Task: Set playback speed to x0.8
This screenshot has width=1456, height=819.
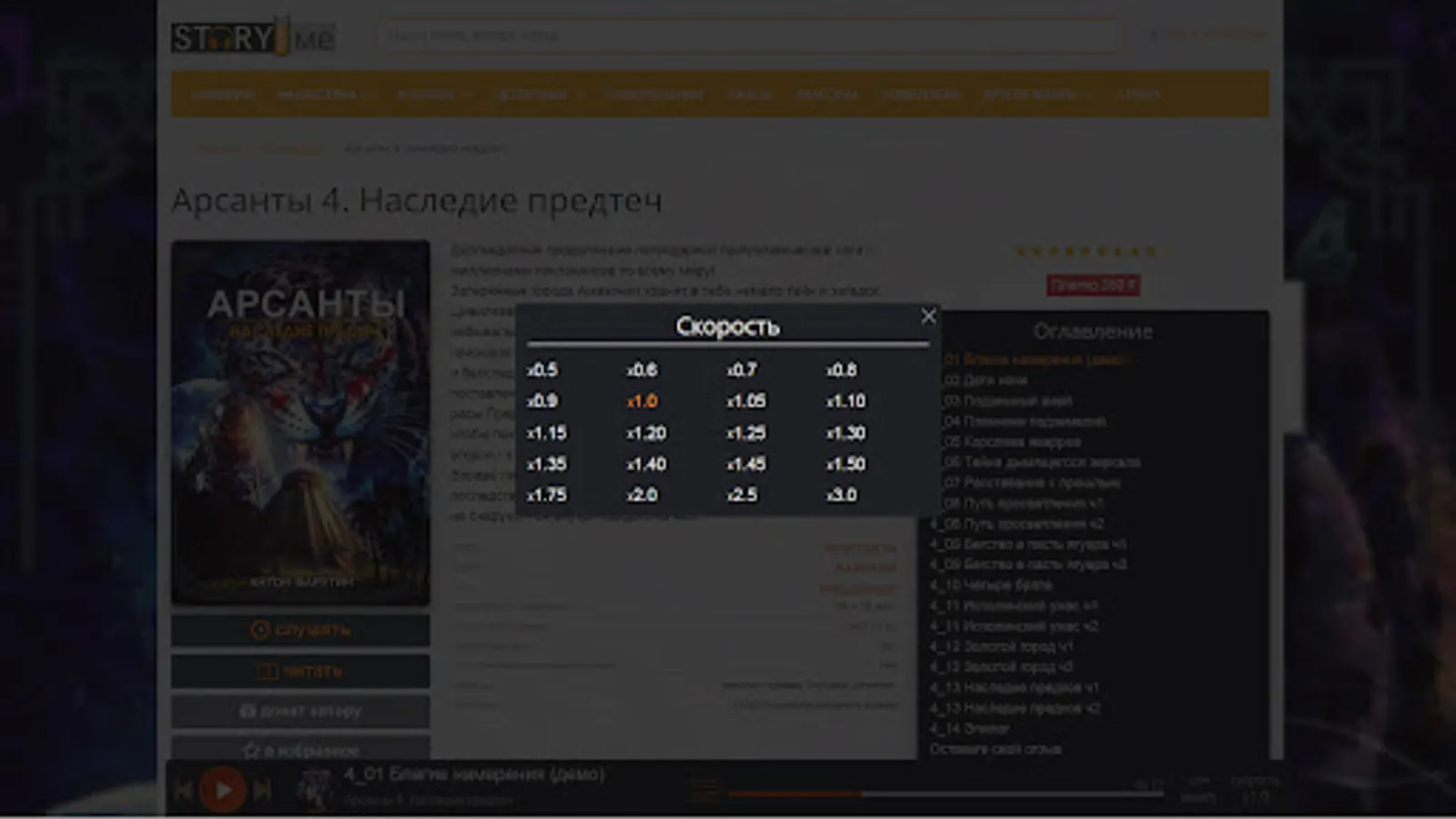Action: [x=842, y=370]
